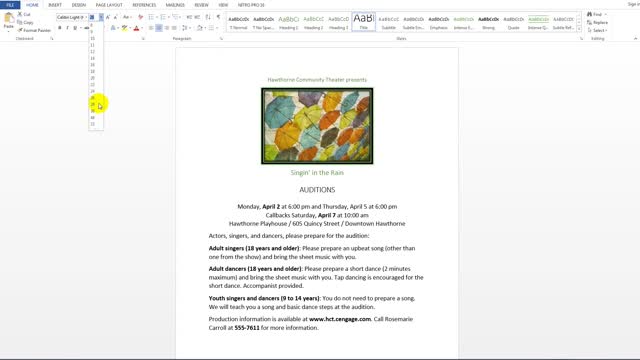Click the font size dropdown arrow

pyautogui.click(x=101, y=17)
